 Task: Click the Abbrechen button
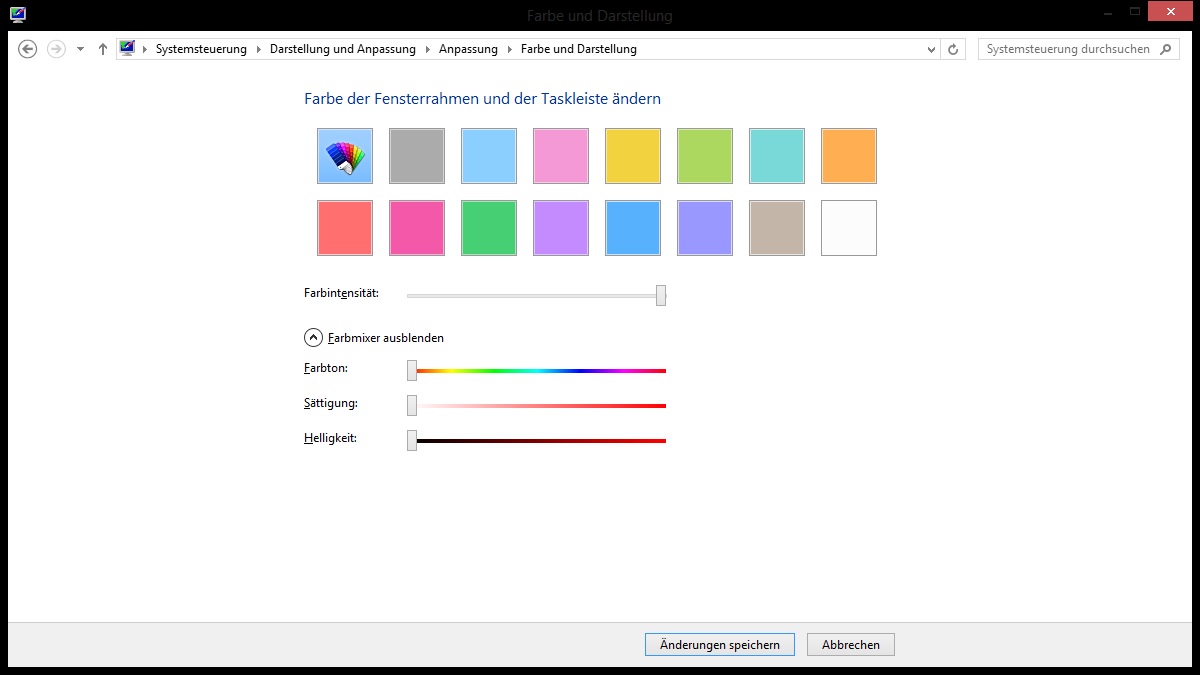[851, 645]
